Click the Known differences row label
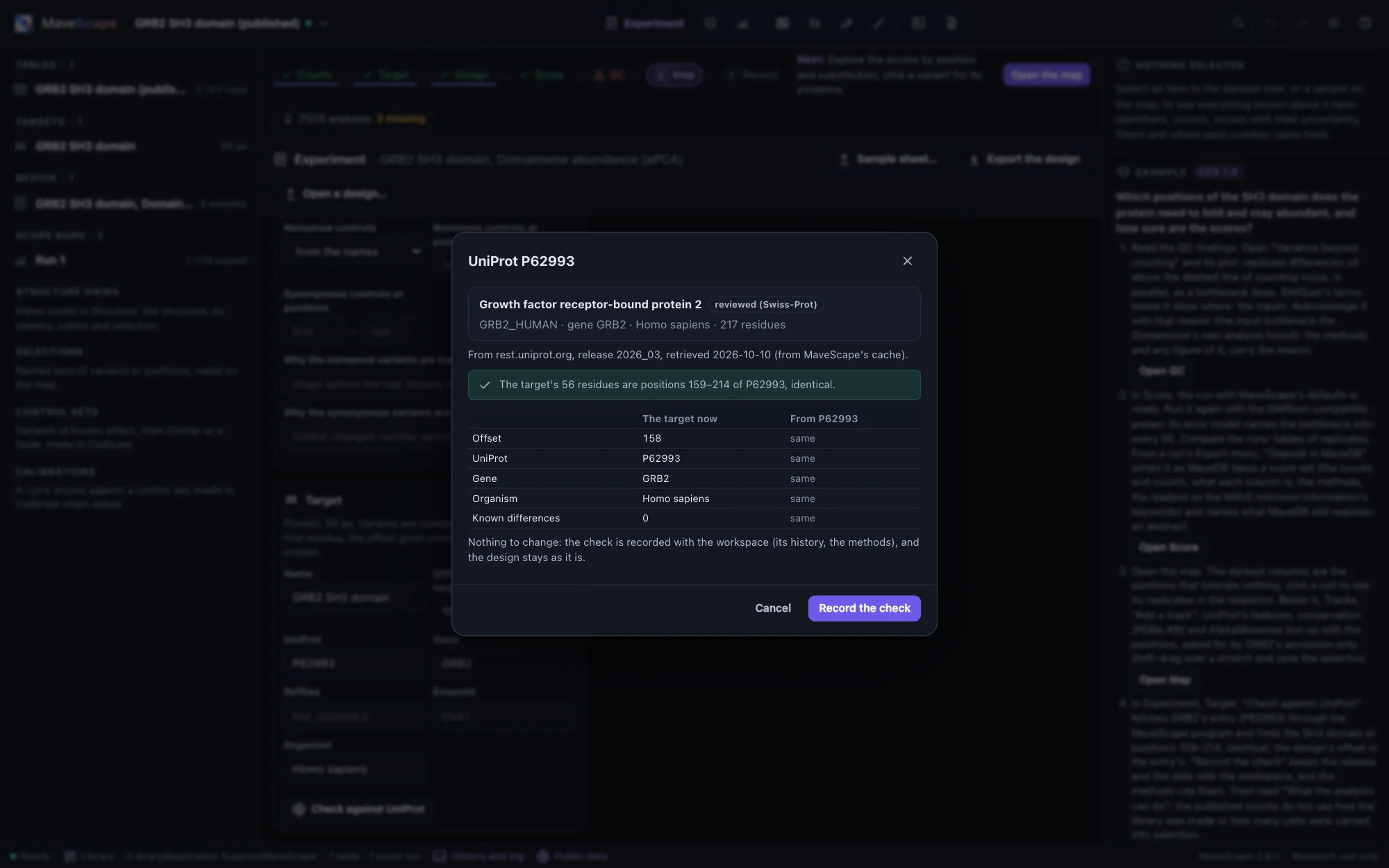This screenshot has width=1389, height=868. [x=516, y=518]
